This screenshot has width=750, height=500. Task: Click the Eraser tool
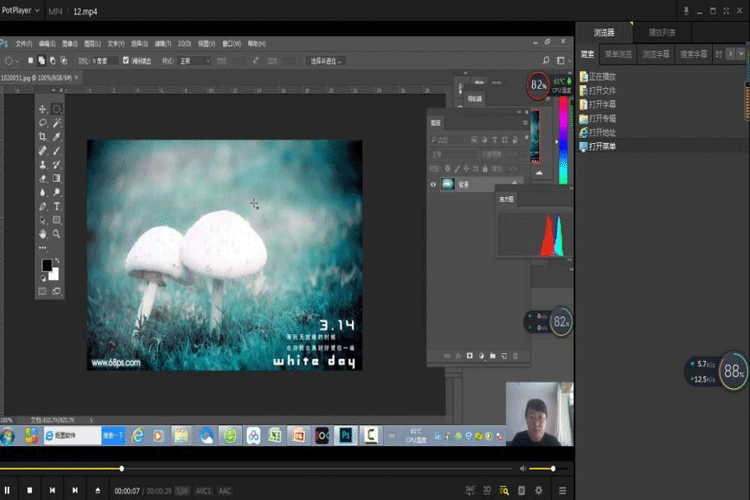tap(42, 178)
